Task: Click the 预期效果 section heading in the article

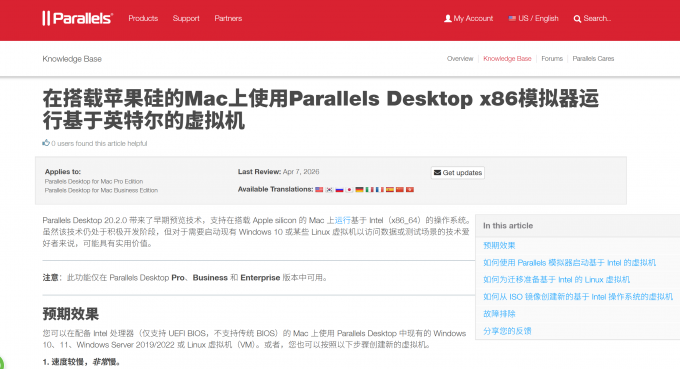Action: tap(71, 313)
